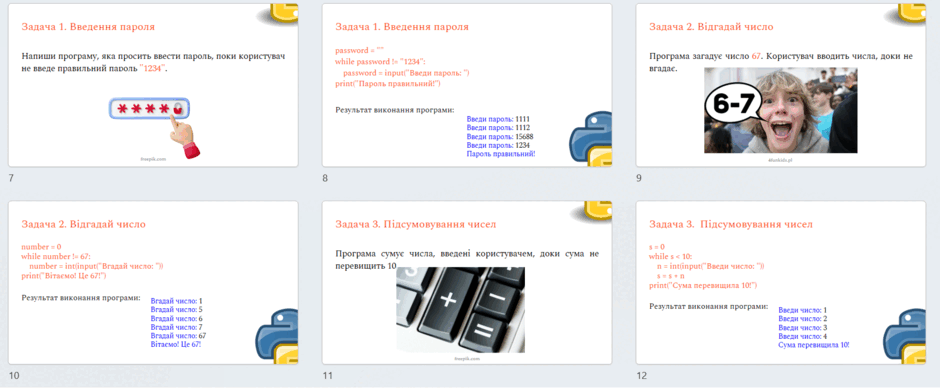Click code line 'while password != "1234":'
This screenshot has width=940, height=388.
(x=381, y=61)
